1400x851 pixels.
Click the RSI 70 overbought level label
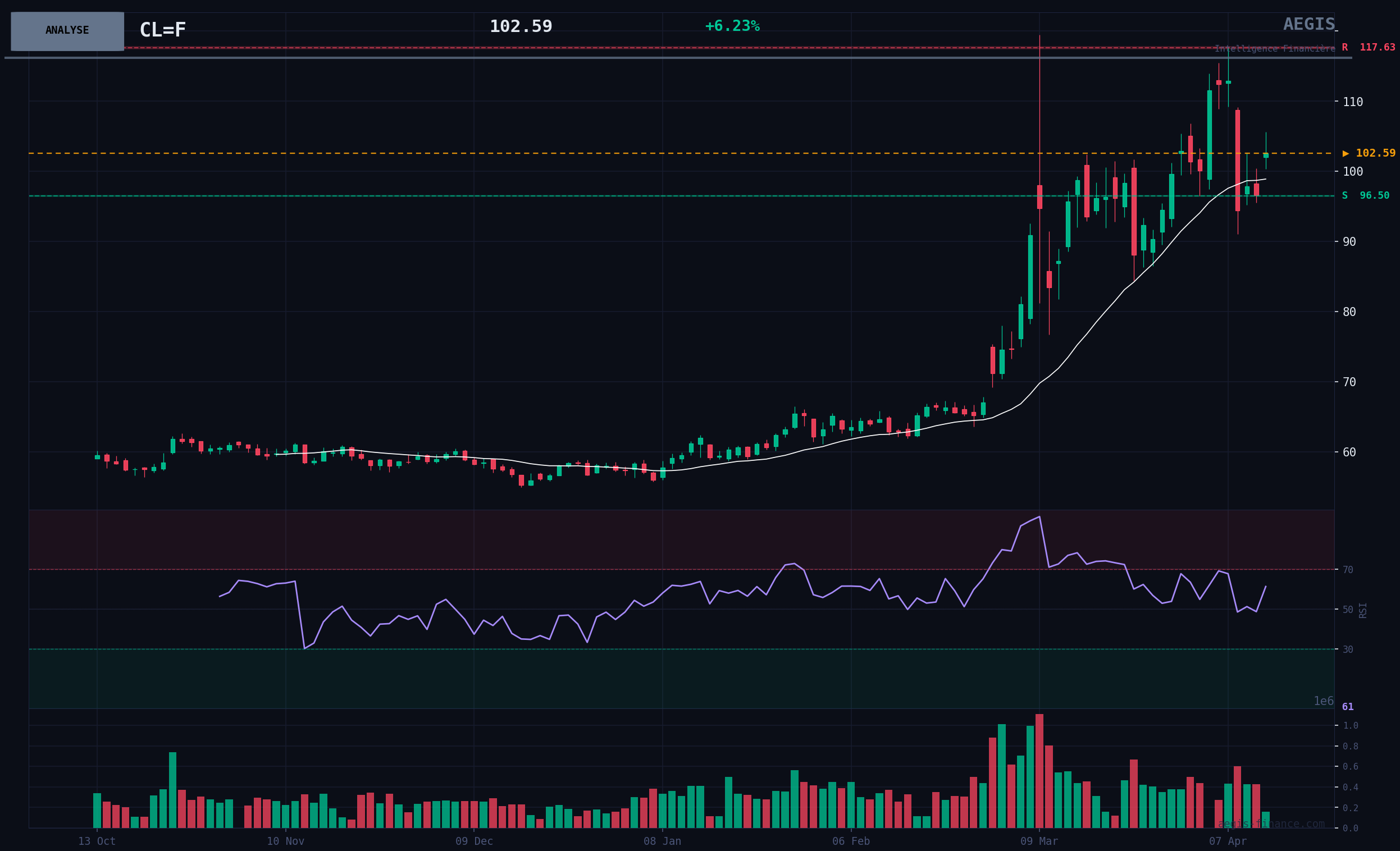[1347, 570]
